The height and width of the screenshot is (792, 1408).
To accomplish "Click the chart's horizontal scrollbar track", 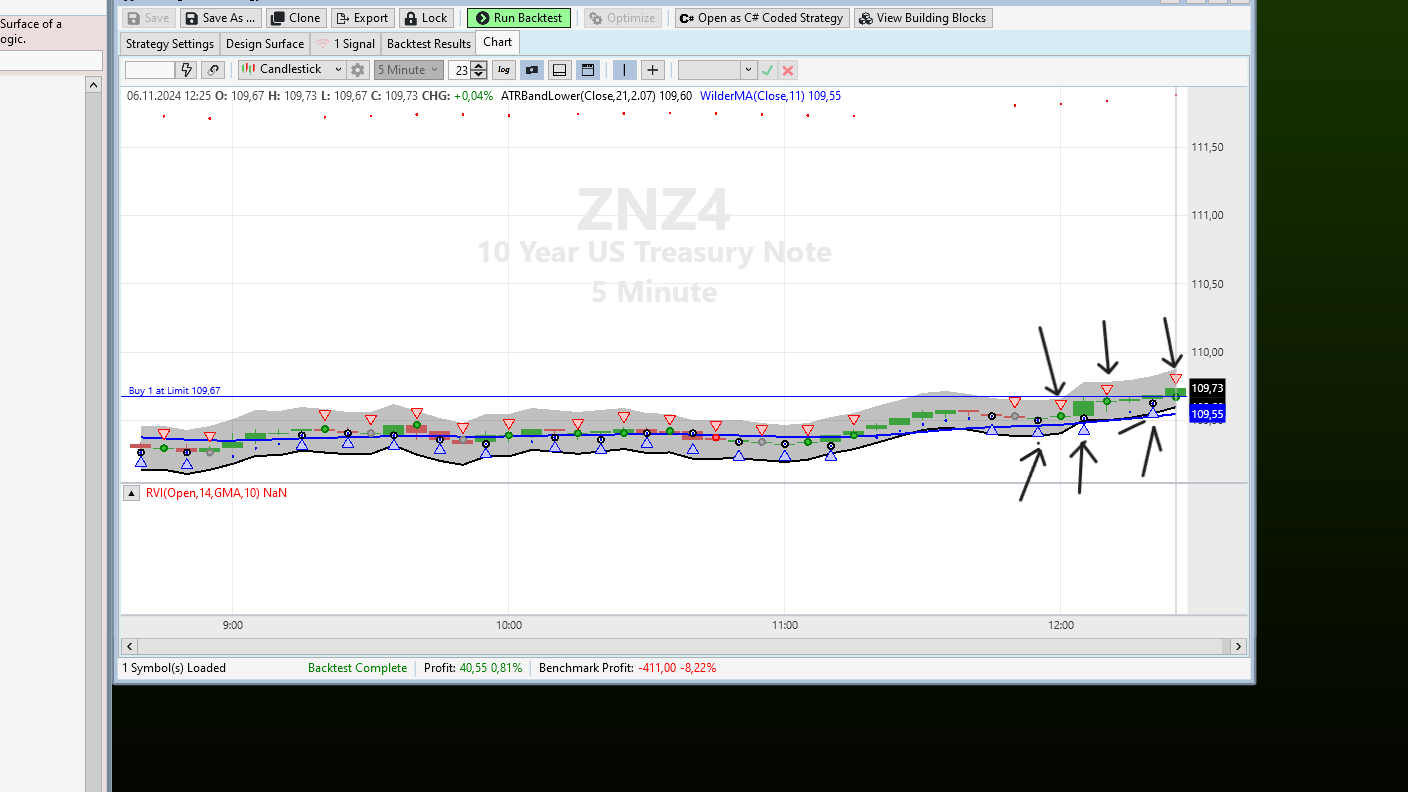I will (684, 646).
